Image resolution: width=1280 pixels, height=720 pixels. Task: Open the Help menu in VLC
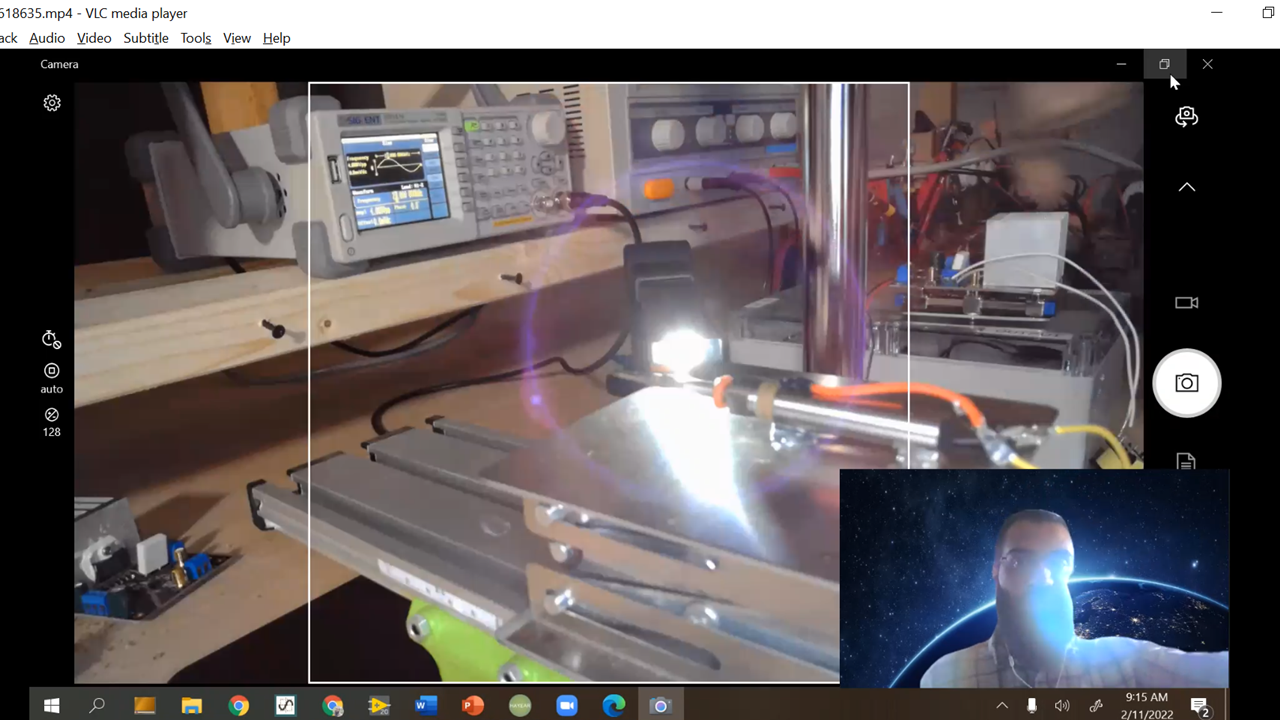click(x=277, y=38)
